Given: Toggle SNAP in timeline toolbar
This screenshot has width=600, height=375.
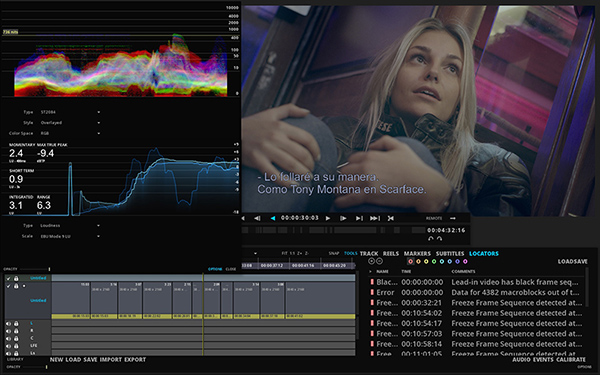Looking at the screenshot, I should (334, 253).
